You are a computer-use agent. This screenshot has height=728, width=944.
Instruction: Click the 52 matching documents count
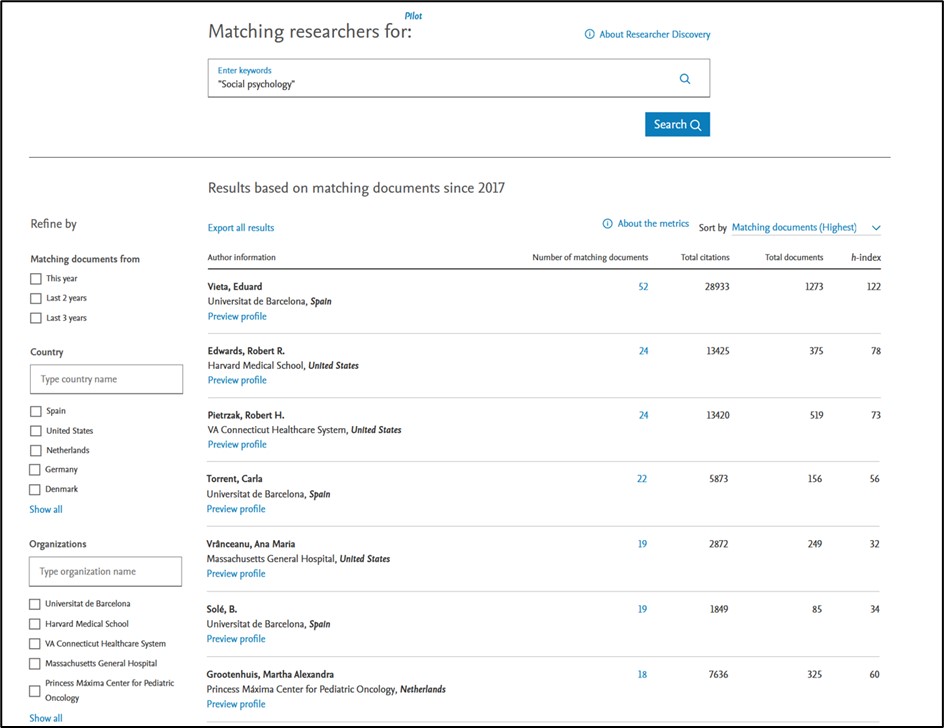(643, 287)
